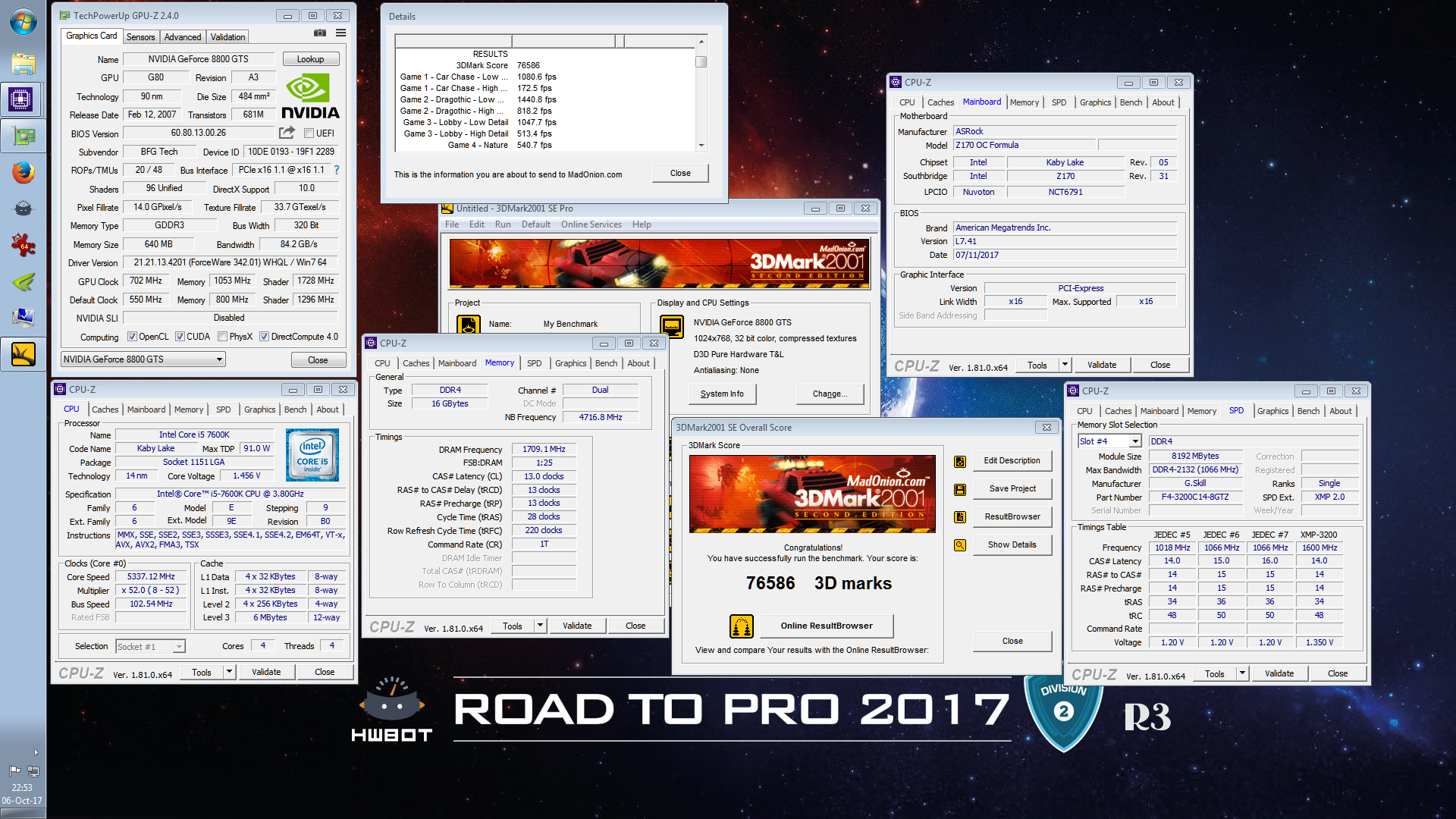Select the Caches tab in CPU-Z CPU window
The image size is (1456, 819).
(x=105, y=409)
